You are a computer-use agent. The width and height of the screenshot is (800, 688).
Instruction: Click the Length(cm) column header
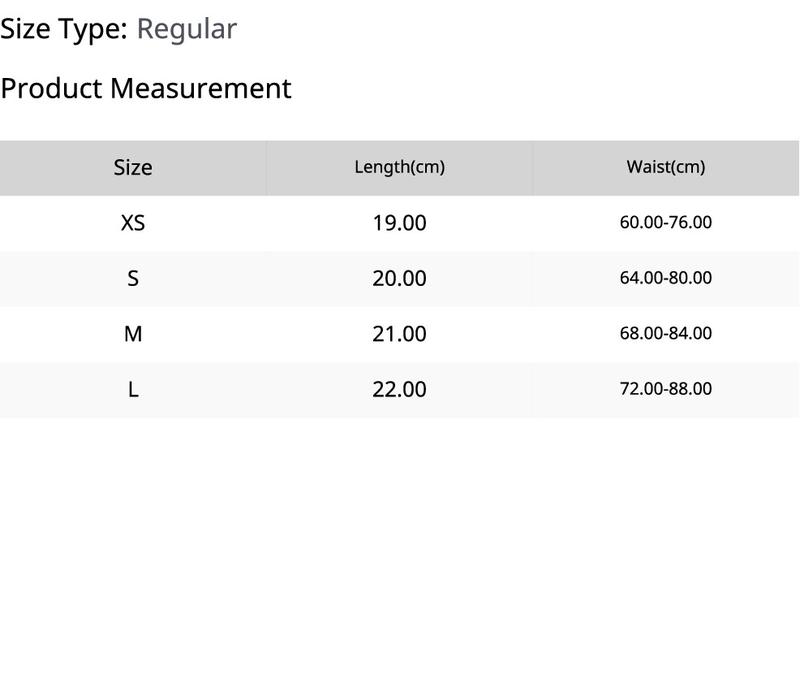pos(399,167)
